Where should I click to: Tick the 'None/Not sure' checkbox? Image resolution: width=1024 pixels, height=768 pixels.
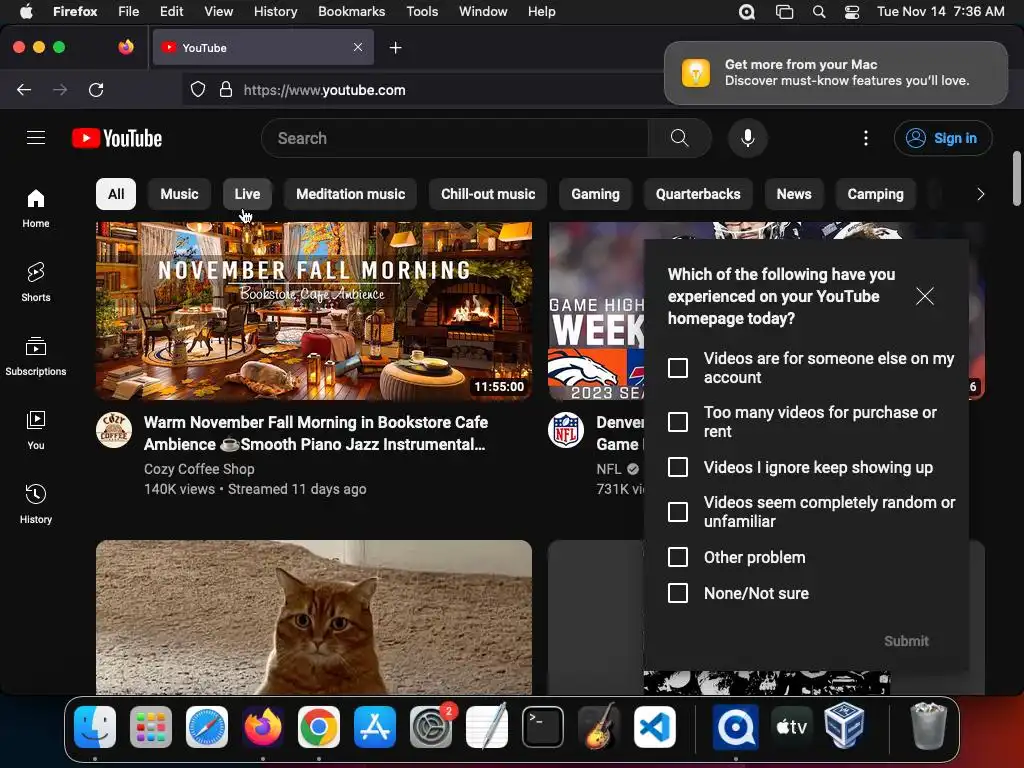pyautogui.click(x=678, y=593)
